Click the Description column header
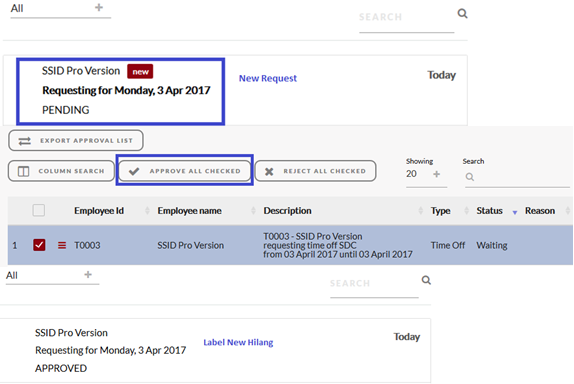The height and width of the screenshot is (384, 574). pyautogui.click(x=287, y=210)
